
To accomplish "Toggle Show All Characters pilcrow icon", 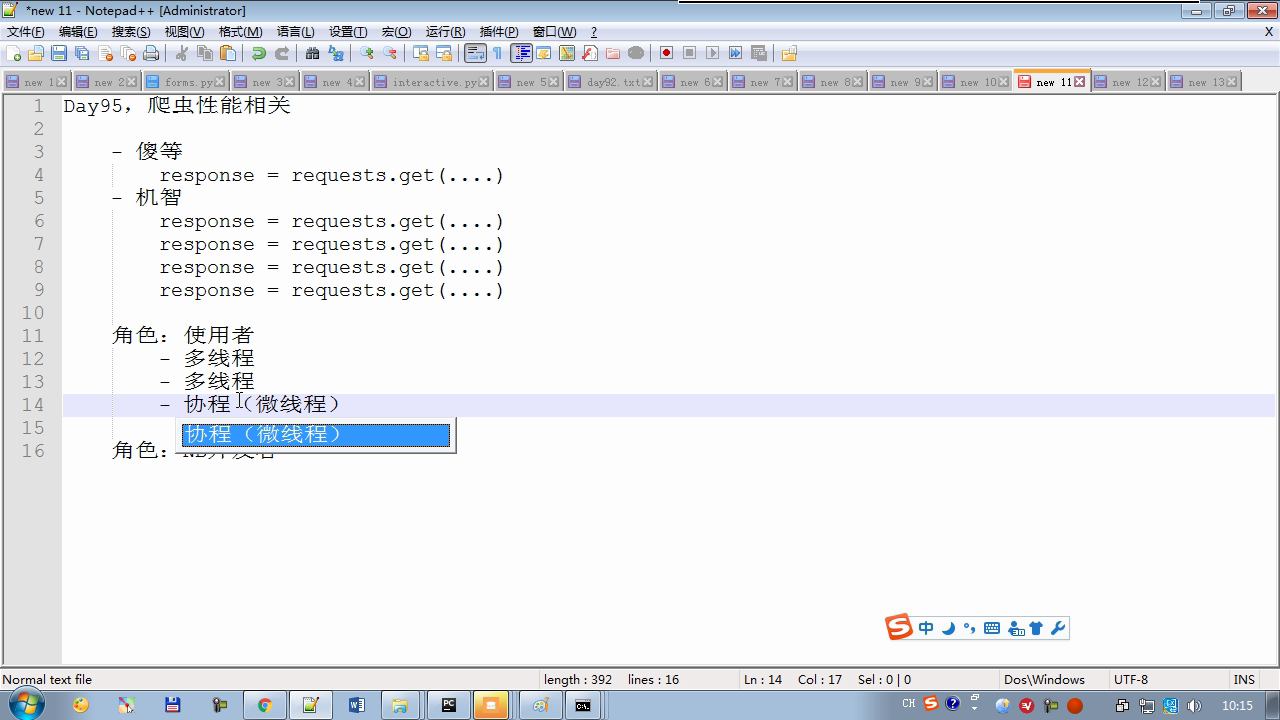I will 498,53.
